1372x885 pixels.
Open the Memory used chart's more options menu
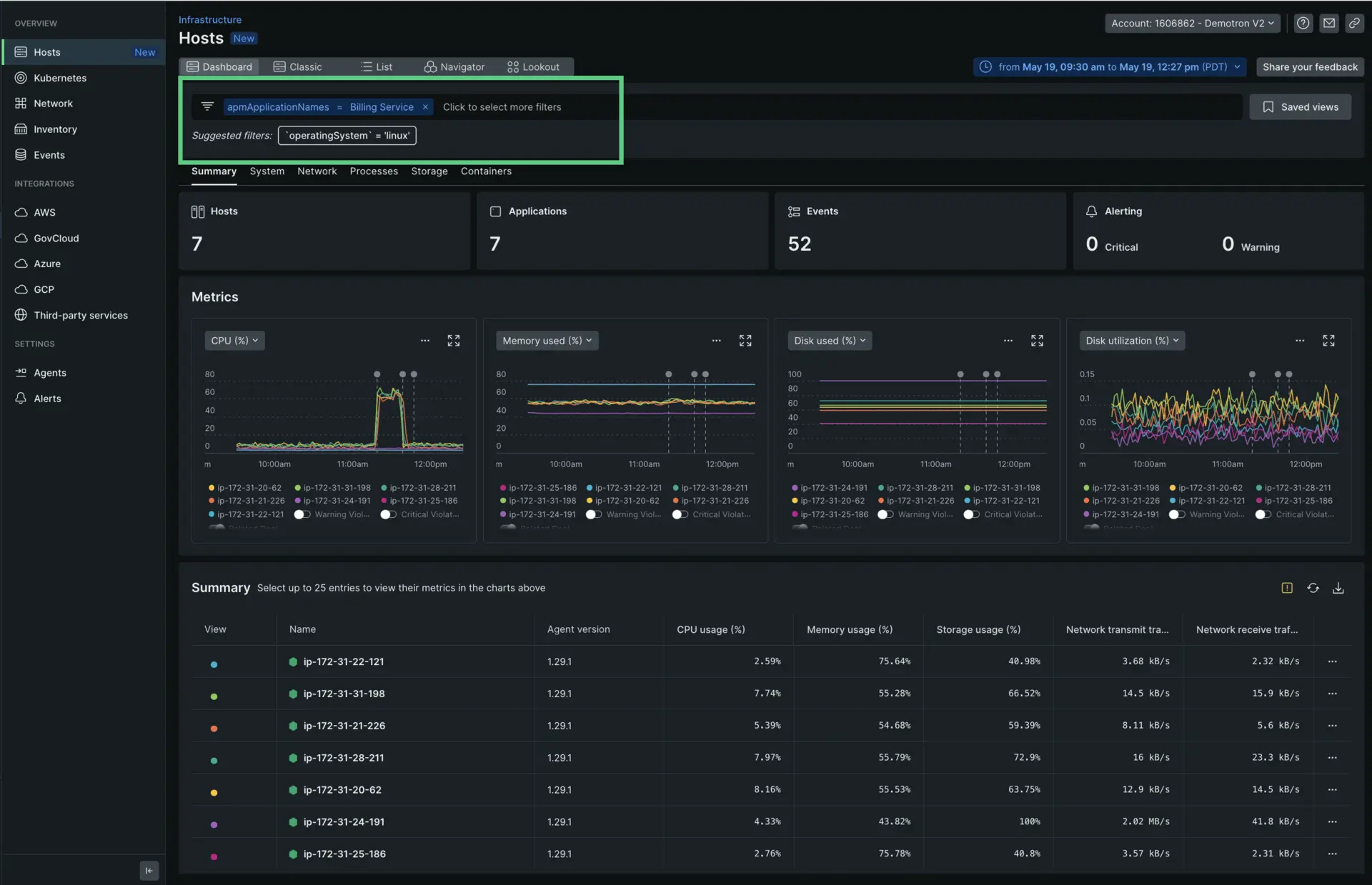(716, 341)
